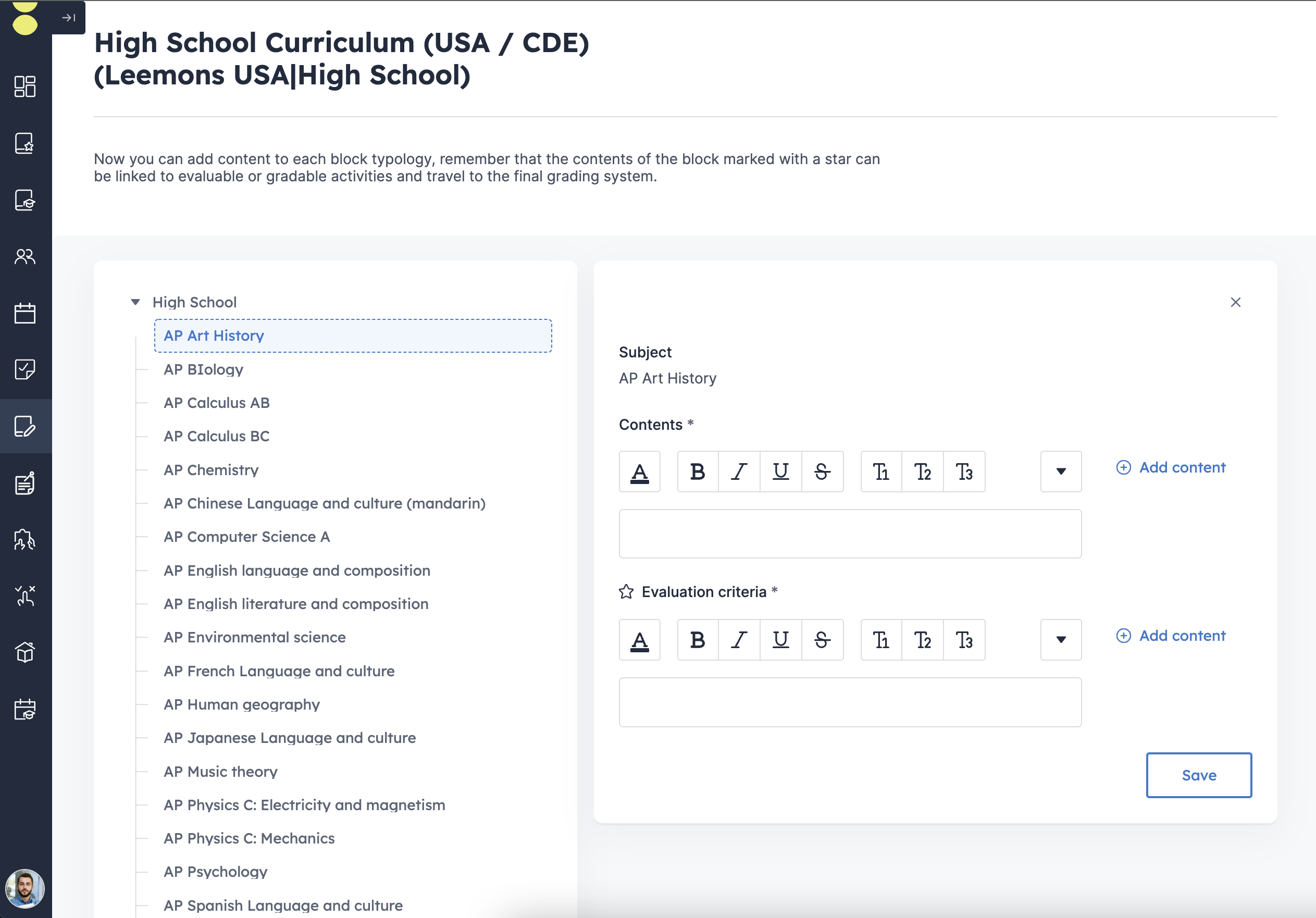Click the text color icon in toolbar
The image size is (1316, 918).
639,471
